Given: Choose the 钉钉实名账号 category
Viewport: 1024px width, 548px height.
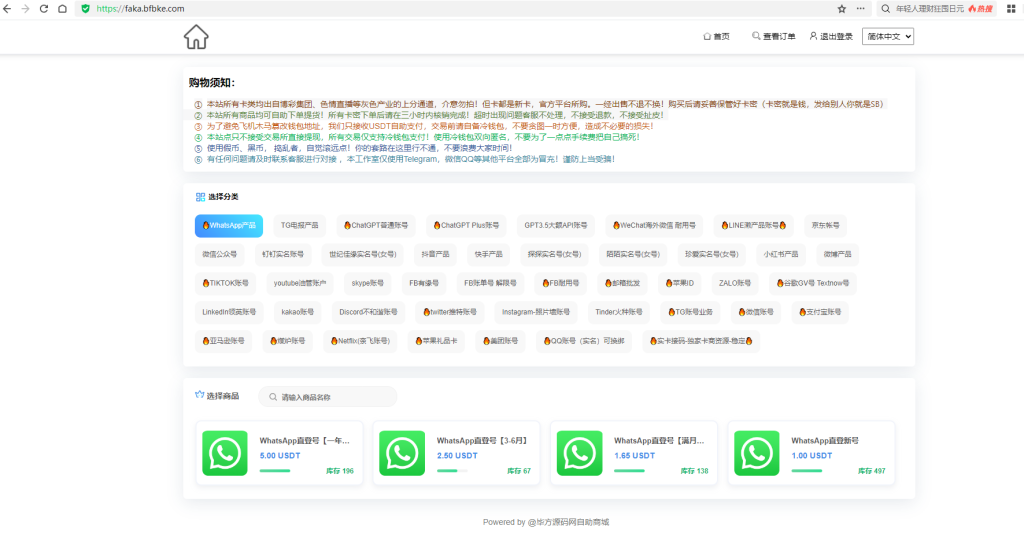Looking at the screenshot, I should [x=283, y=254].
